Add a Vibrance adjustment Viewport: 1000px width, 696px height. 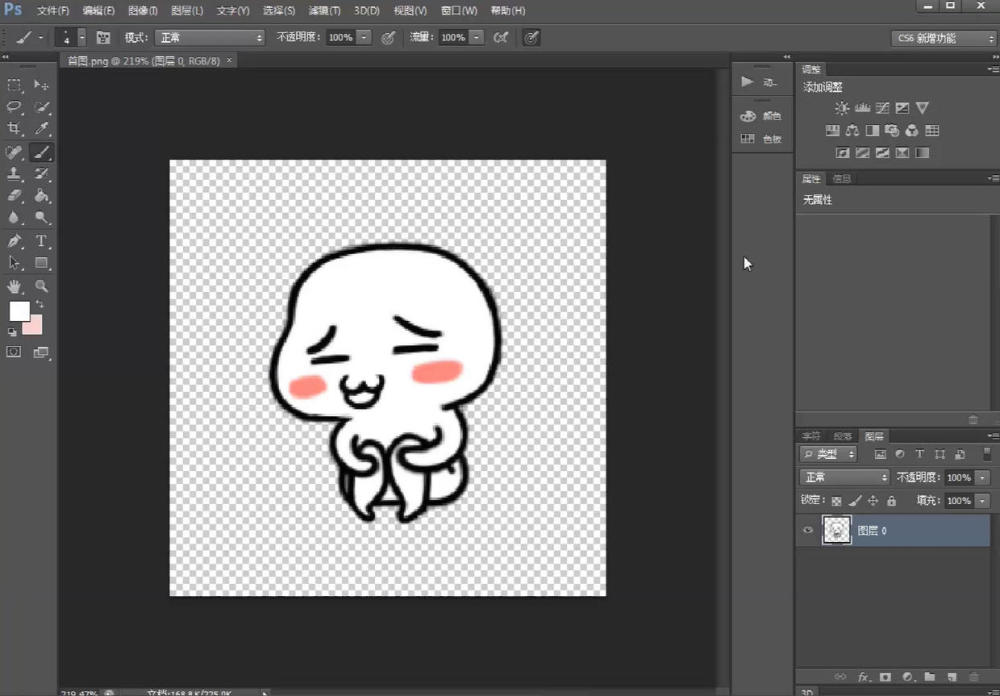922,108
